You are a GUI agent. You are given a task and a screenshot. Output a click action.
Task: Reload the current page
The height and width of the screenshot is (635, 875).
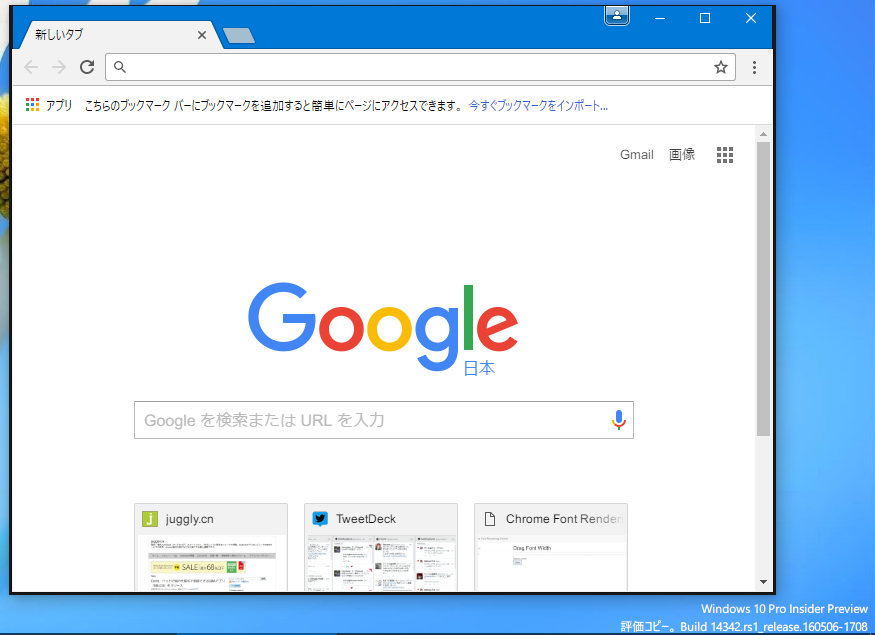click(x=87, y=68)
